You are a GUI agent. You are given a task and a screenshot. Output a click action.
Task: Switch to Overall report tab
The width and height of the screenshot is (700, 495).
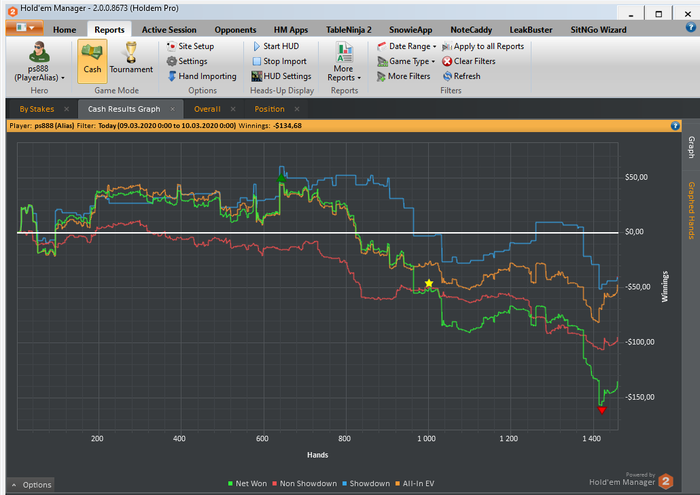(x=207, y=109)
